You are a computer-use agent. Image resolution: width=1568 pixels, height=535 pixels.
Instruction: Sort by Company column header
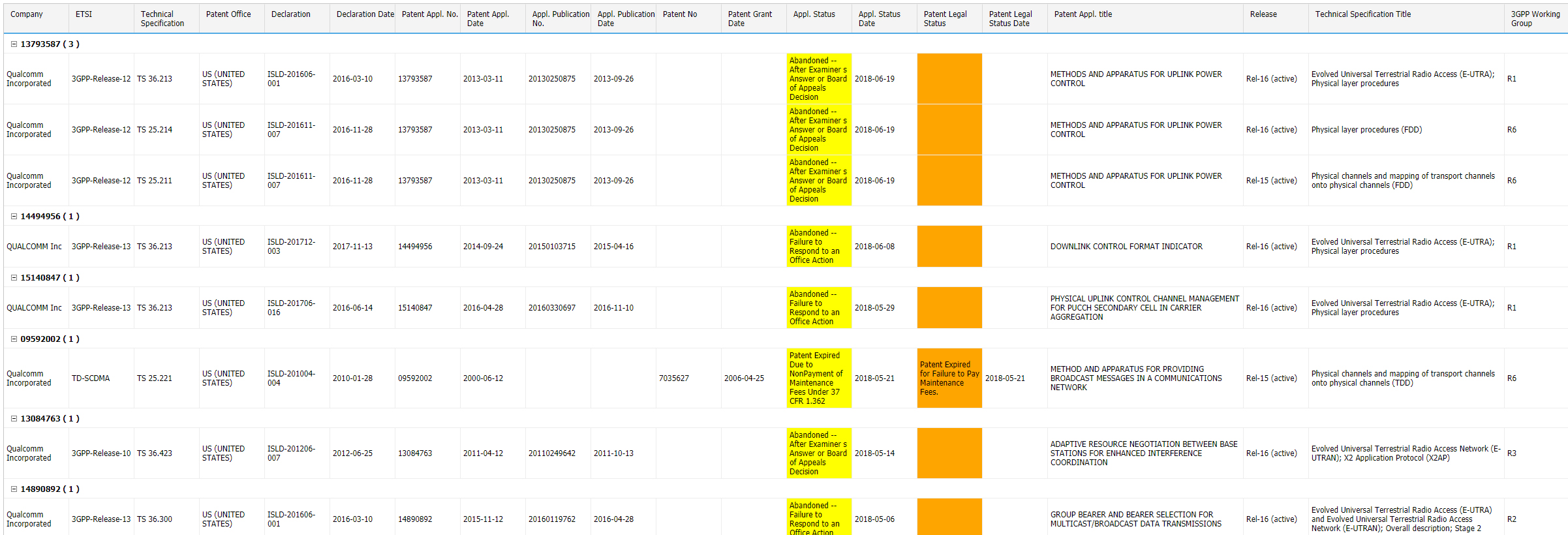coord(36,18)
